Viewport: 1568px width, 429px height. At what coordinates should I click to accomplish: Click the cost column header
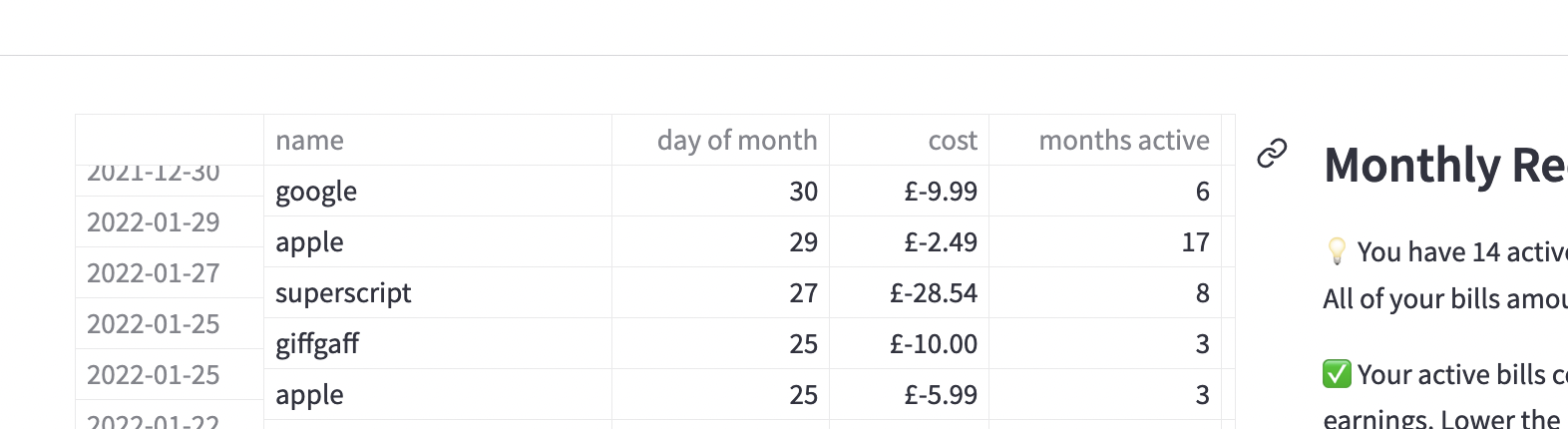point(909,140)
